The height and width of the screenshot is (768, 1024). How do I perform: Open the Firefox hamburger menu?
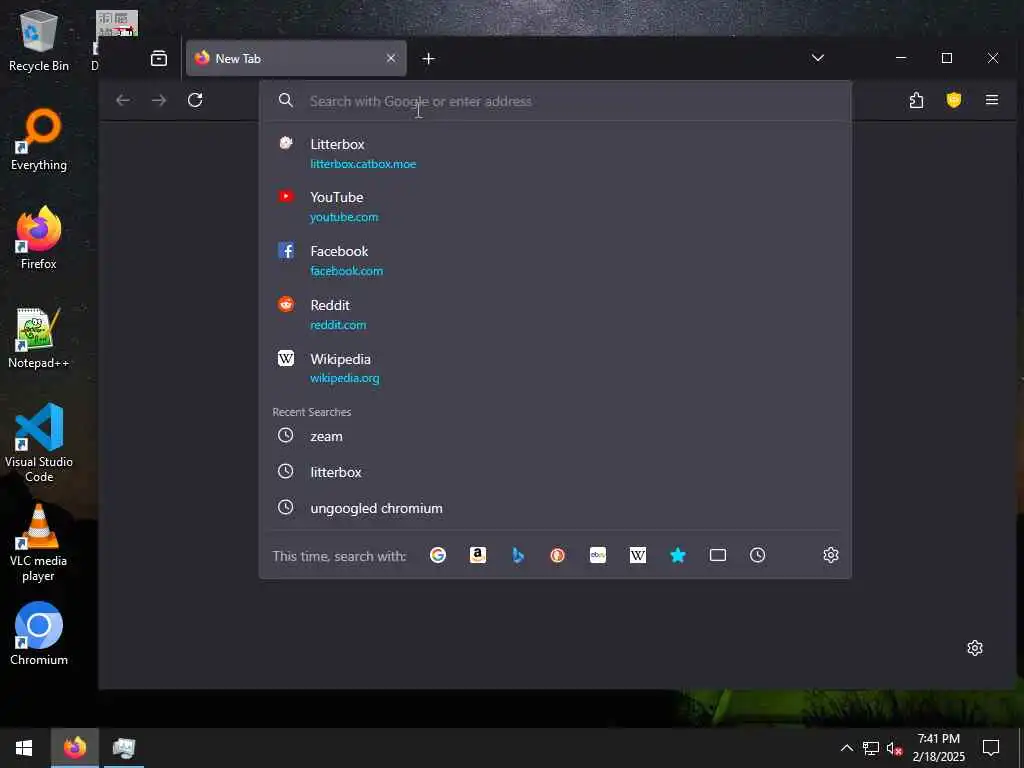tap(992, 100)
